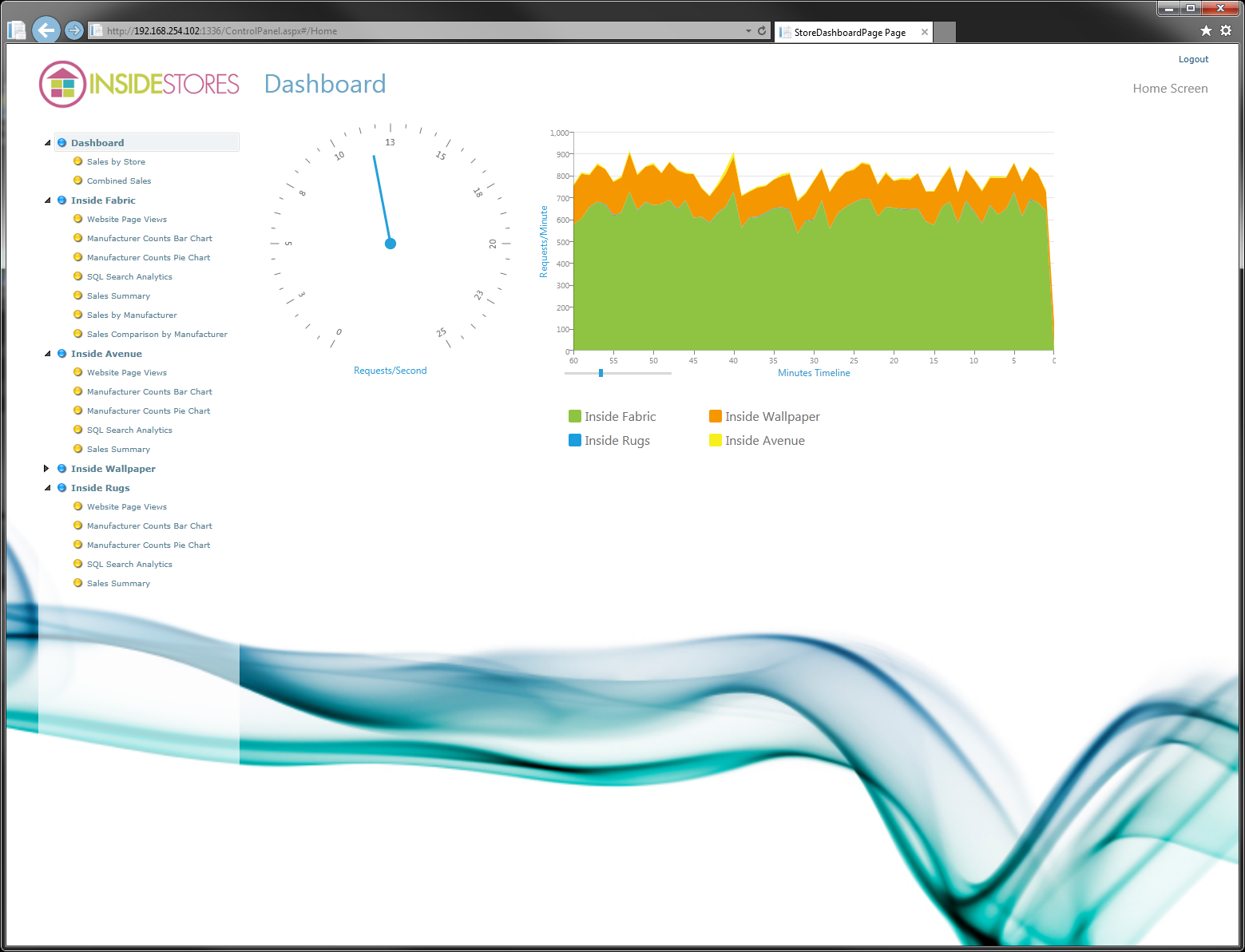Click the green Inside Fabric legend swatch
1245x952 pixels.
(575, 416)
